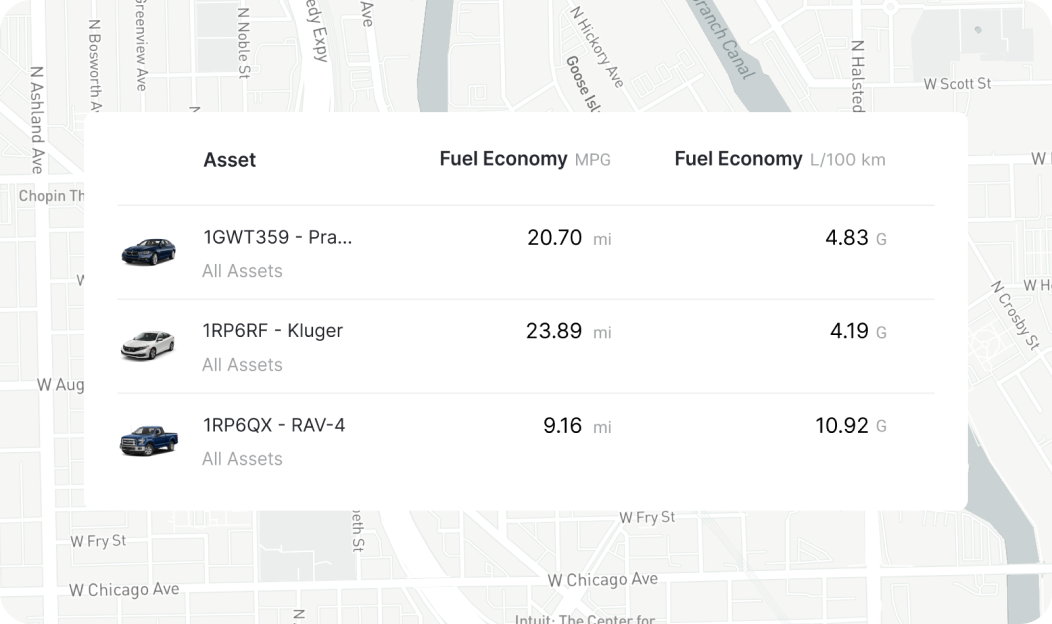Image resolution: width=1052 pixels, height=624 pixels.
Task: Open the 1GWT359 - Pra... asset
Action: point(277,238)
